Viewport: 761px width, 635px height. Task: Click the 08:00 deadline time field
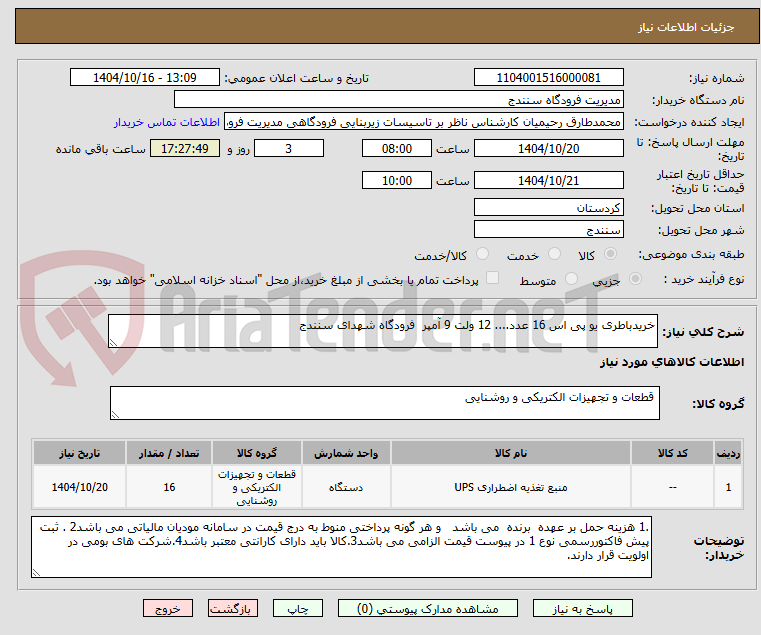[x=397, y=149]
